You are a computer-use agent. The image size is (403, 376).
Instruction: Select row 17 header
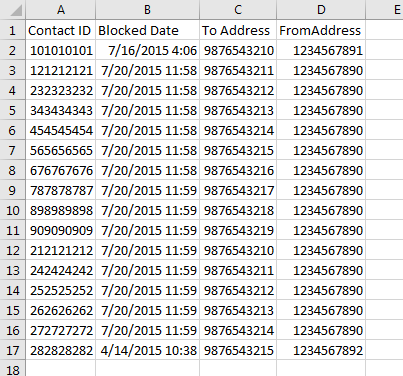[x=13, y=350]
